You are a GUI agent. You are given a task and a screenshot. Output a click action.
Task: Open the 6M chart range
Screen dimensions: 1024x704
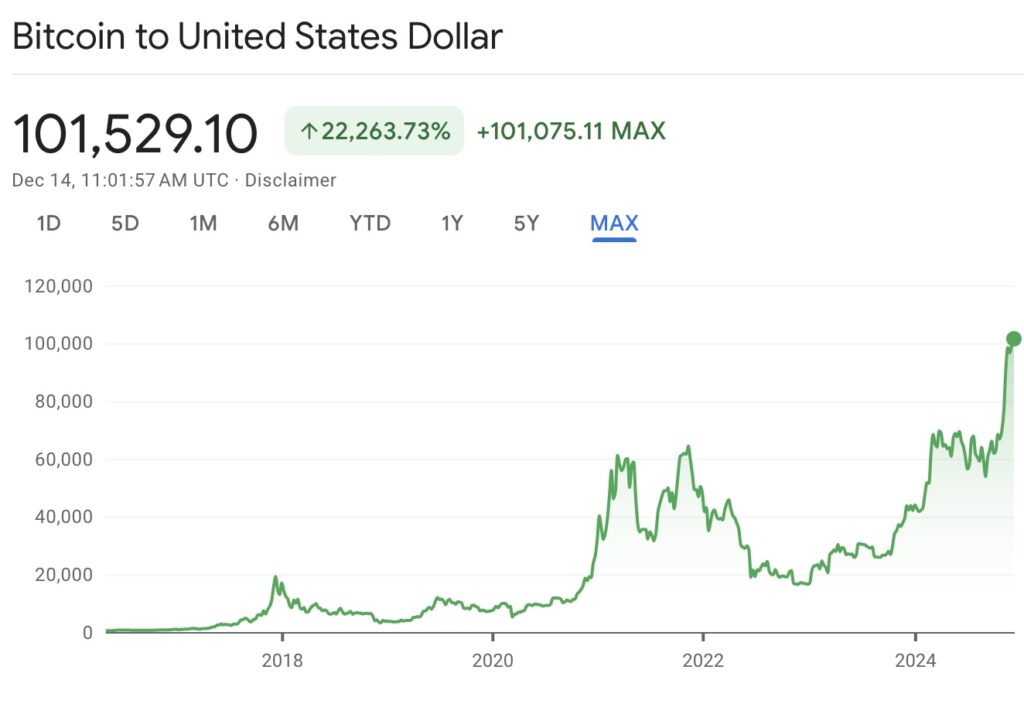click(283, 223)
